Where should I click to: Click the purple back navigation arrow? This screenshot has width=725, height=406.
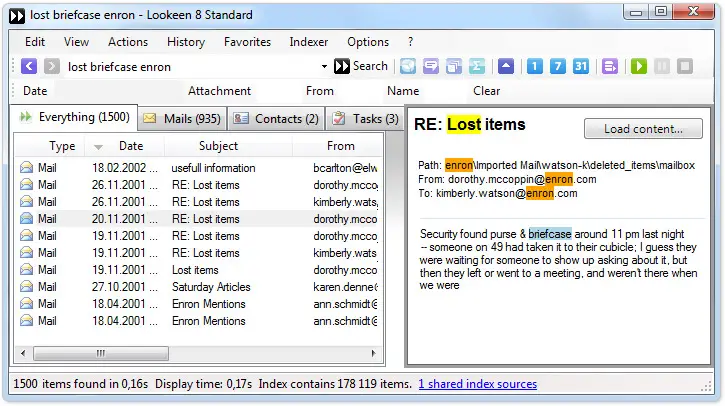[29, 66]
